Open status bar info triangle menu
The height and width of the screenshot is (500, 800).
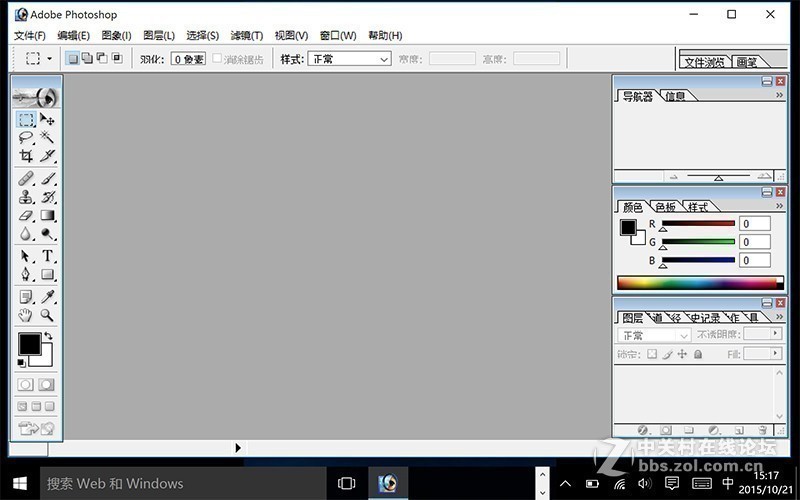[x=238, y=448]
